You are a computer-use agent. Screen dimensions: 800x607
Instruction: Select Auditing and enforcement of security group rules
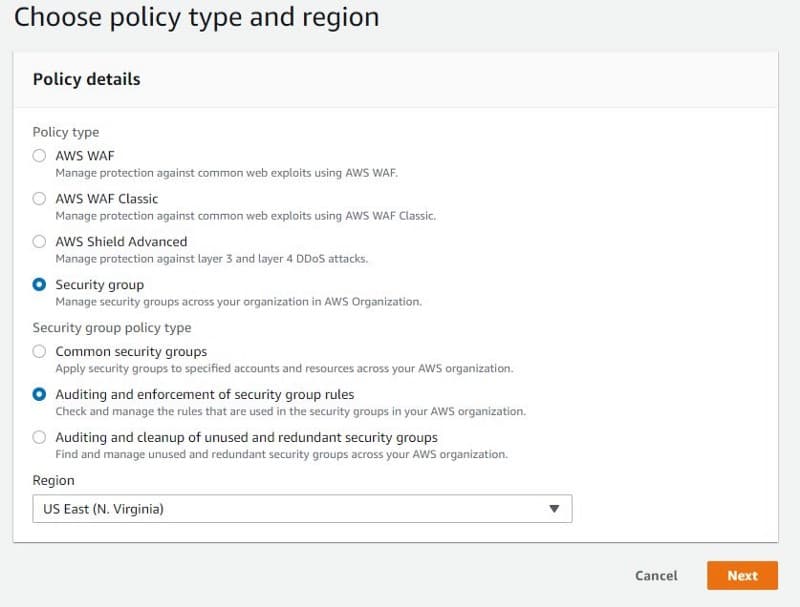coord(39,394)
